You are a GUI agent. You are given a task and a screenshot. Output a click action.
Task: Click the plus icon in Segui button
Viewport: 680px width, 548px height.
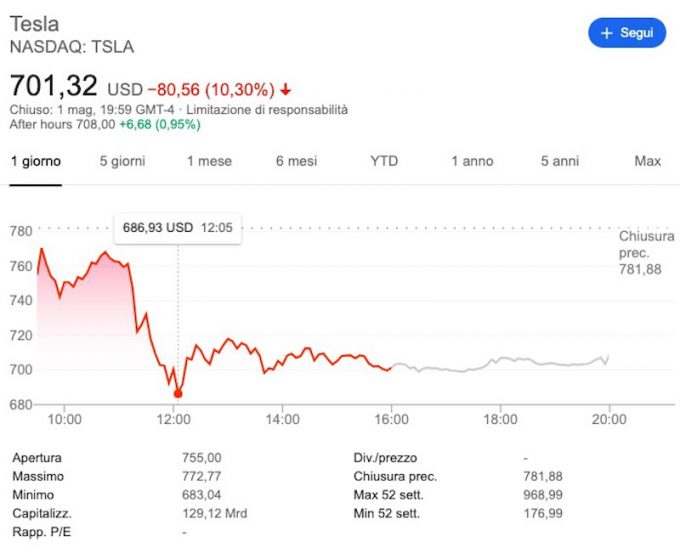[606, 33]
